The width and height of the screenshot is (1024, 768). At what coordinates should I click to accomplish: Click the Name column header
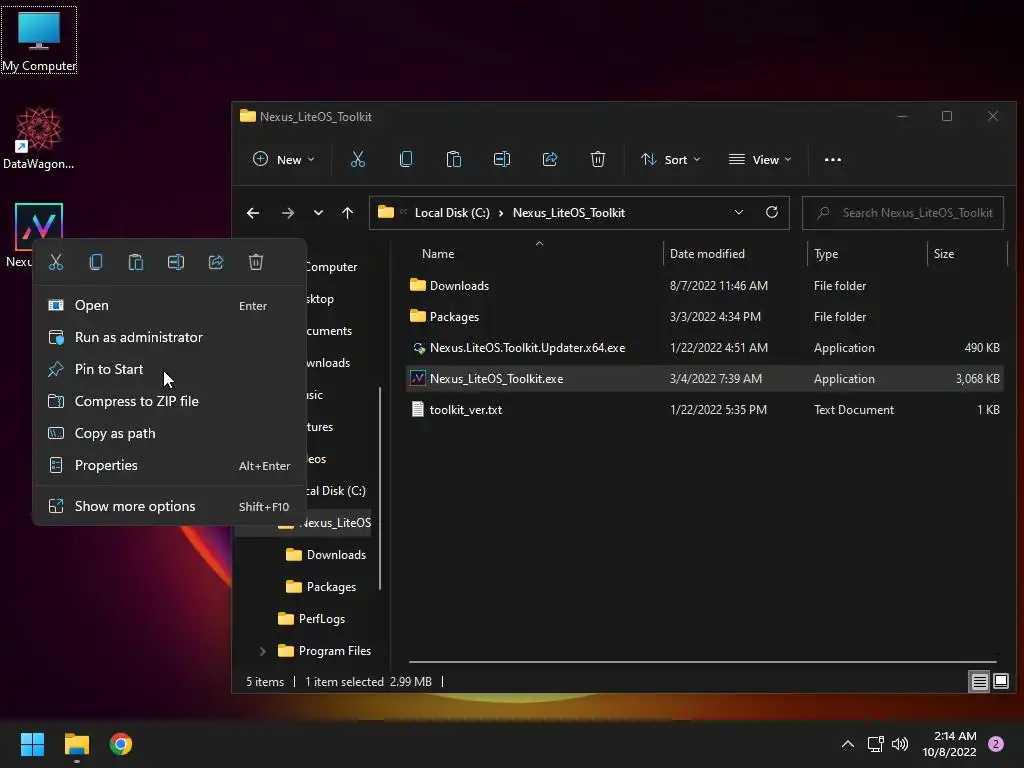point(536,254)
